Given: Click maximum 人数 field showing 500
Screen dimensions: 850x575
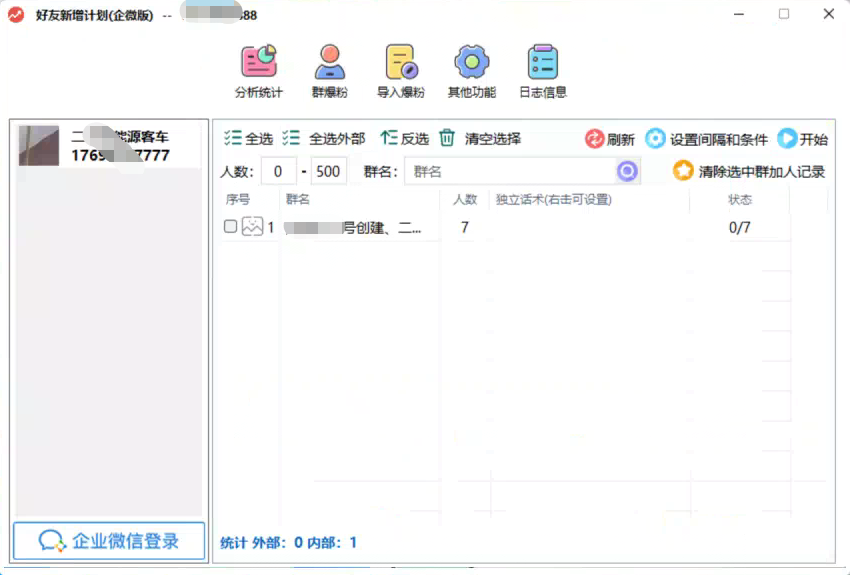Looking at the screenshot, I should [x=329, y=171].
